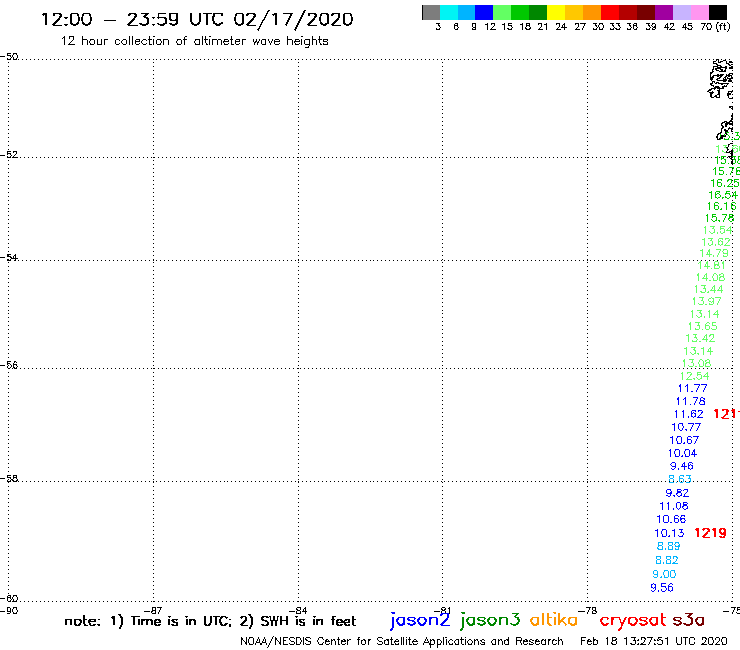Pick the purple 42 ft legend swatch

[x=664, y=12]
